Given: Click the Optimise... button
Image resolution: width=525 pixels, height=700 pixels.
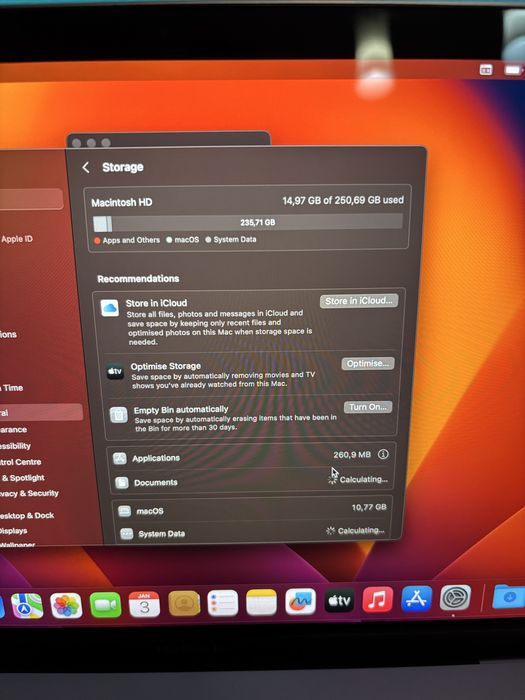Looking at the screenshot, I should [368, 363].
